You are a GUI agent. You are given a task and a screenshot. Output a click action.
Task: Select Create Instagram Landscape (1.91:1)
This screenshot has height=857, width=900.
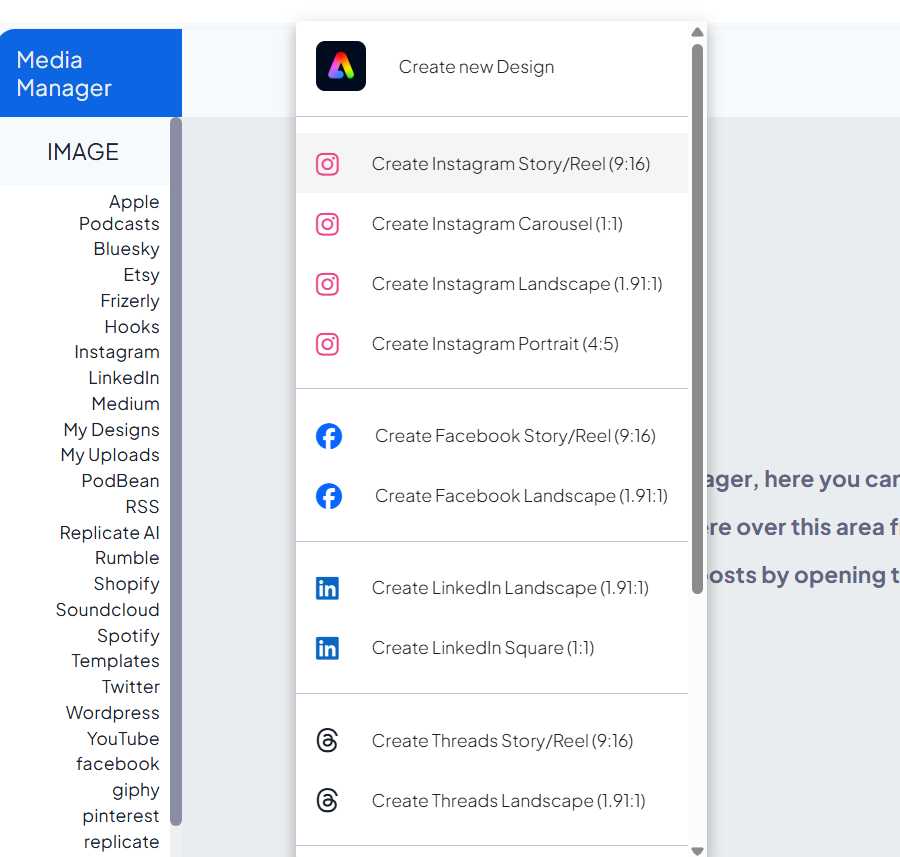(492, 284)
